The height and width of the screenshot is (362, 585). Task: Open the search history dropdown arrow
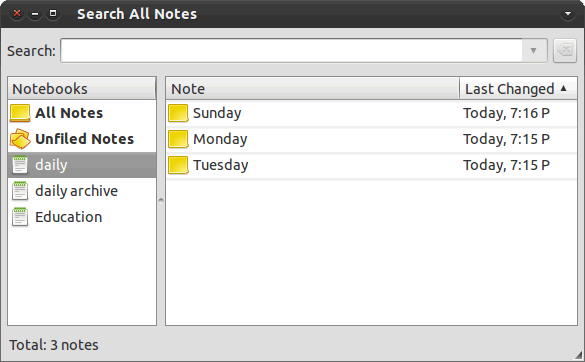pyautogui.click(x=534, y=50)
